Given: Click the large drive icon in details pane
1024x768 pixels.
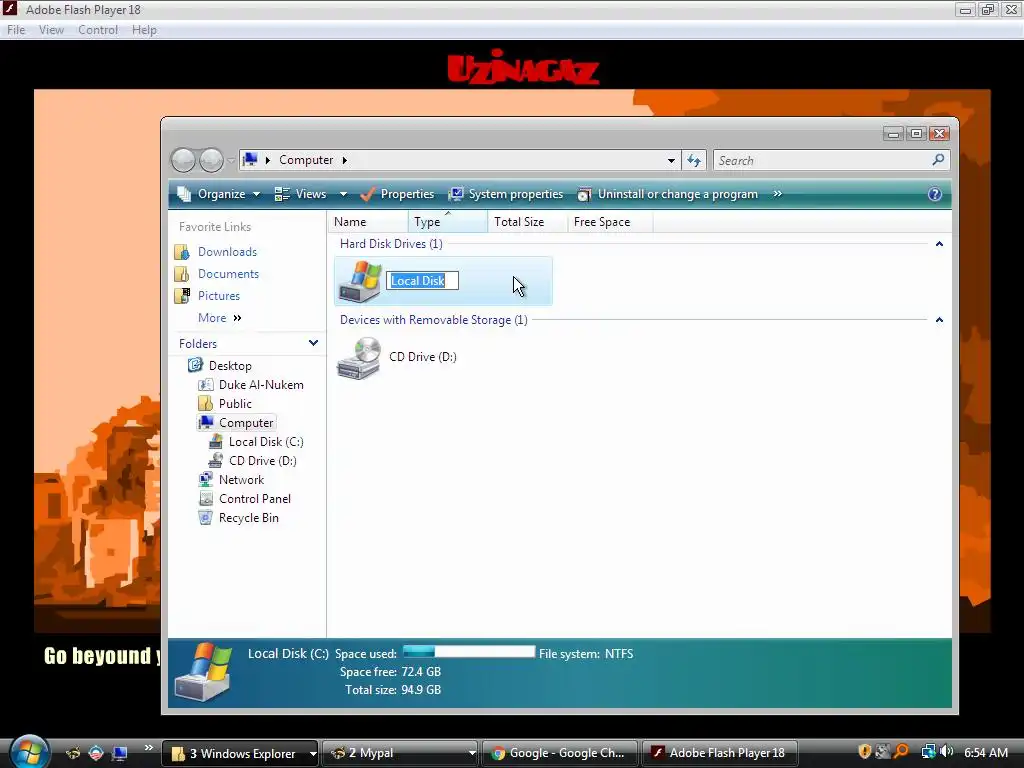Looking at the screenshot, I should pos(204,672).
